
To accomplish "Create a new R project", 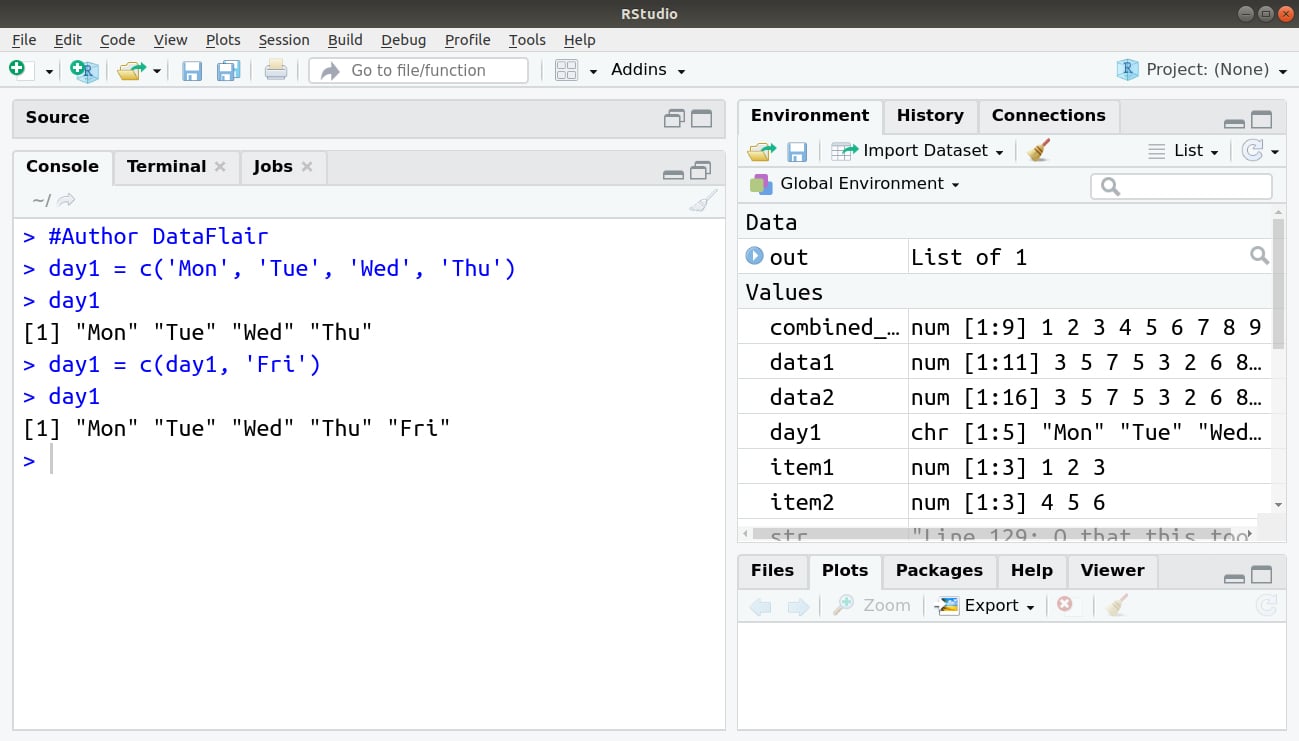I will (85, 70).
